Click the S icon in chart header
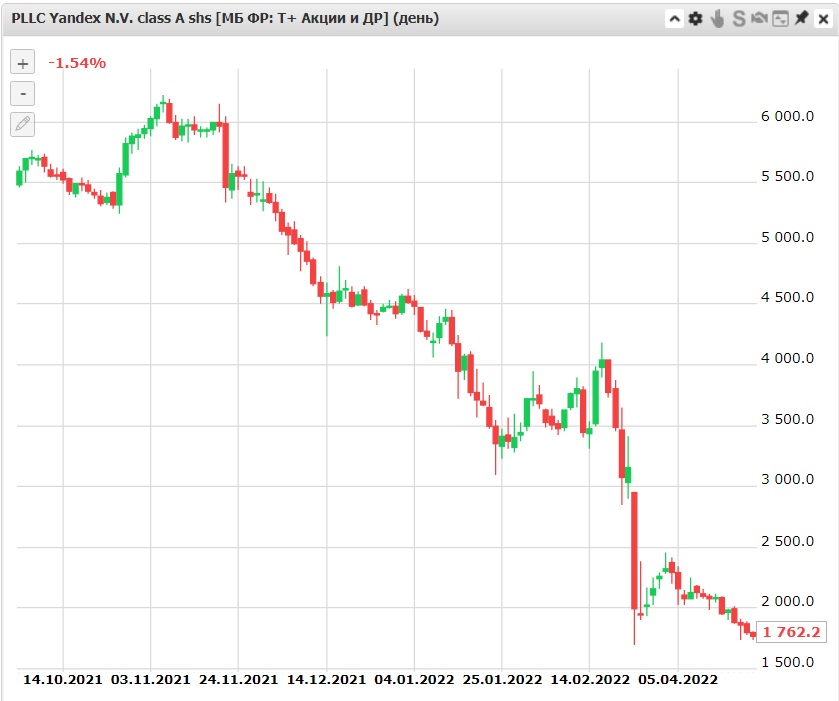The height and width of the screenshot is (701, 839). pos(739,19)
